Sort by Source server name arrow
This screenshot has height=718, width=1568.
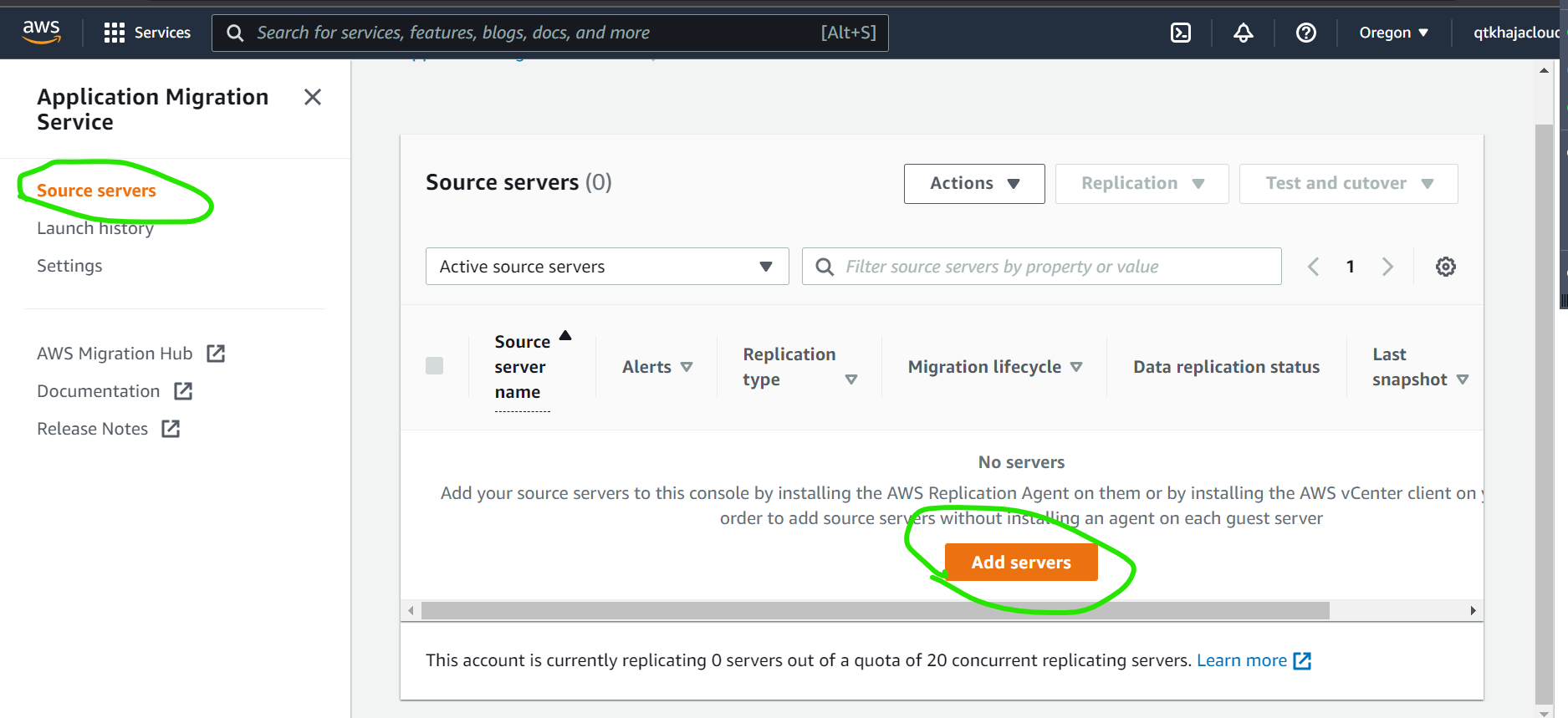565,336
